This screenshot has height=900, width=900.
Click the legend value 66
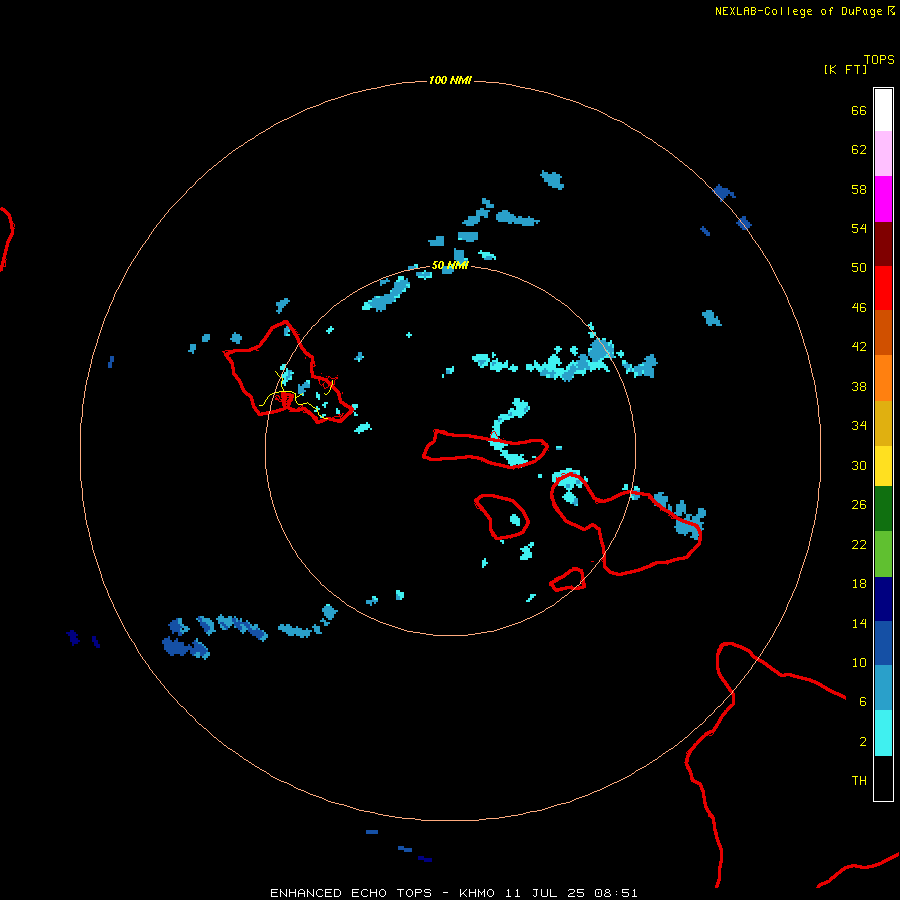coord(859,110)
